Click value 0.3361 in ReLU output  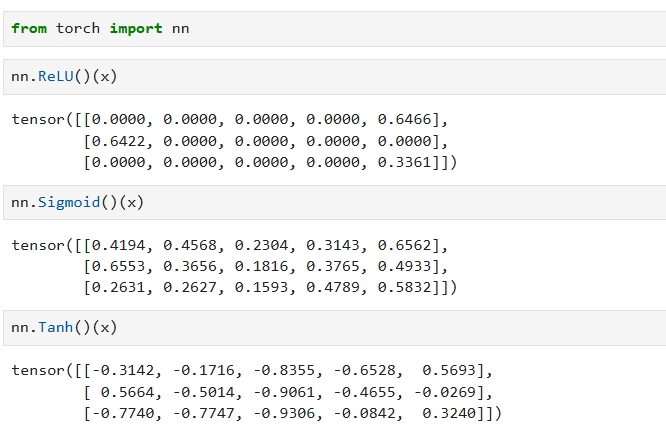pyautogui.click(x=404, y=162)
